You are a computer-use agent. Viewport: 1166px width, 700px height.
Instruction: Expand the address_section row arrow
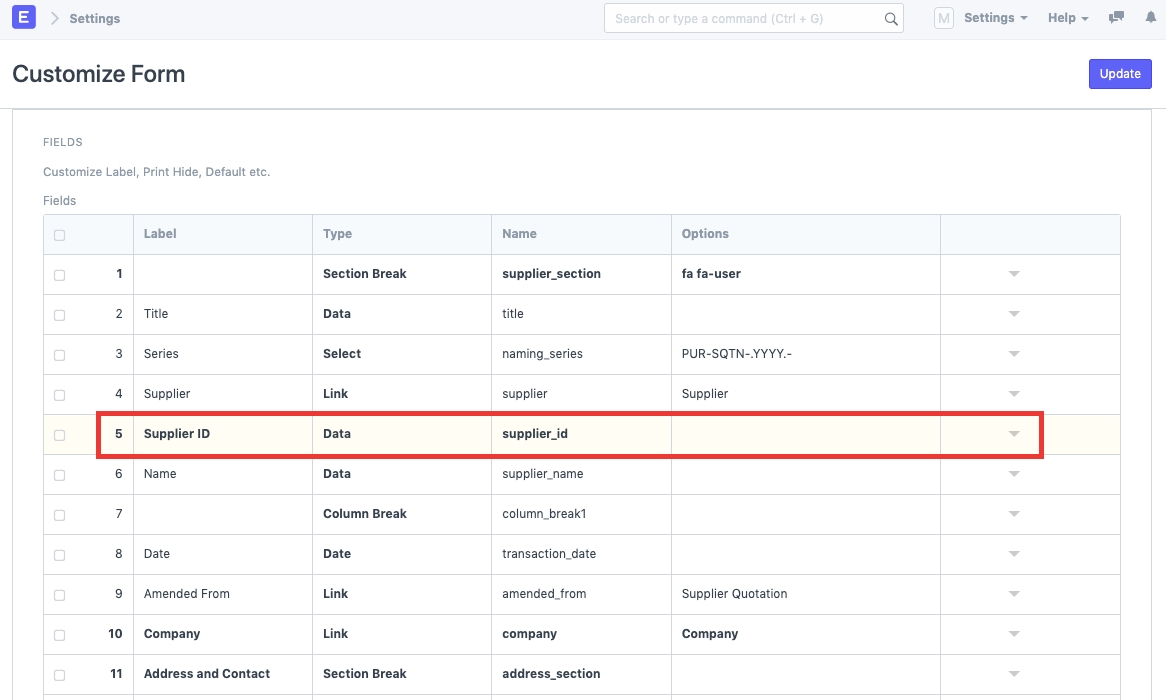(x=1014, y=674)
